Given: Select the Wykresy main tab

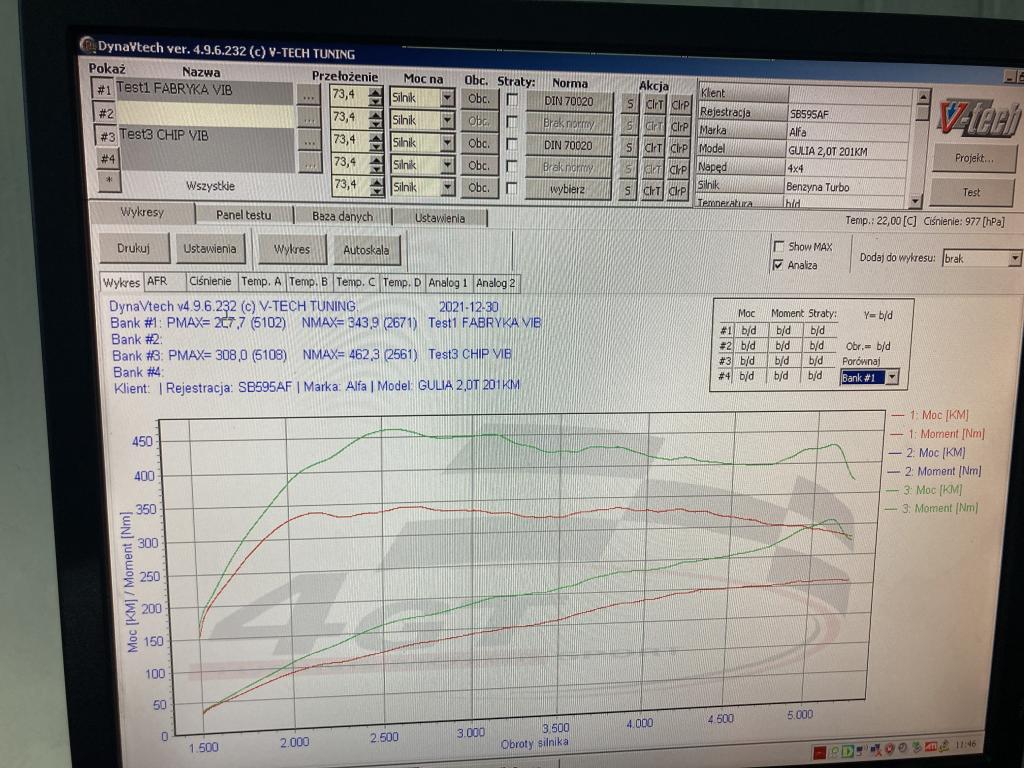Looking at the screenshot, I should [x=142, y=212].
